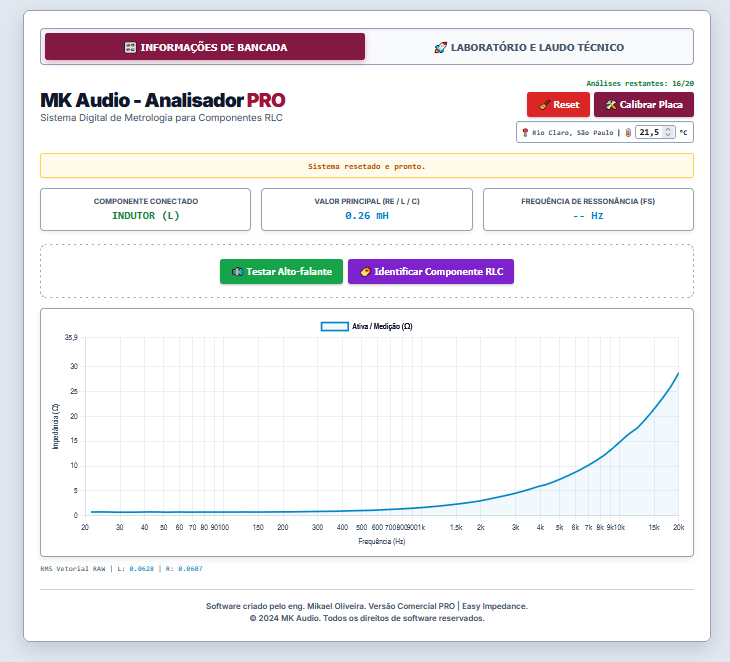This screenshot has height=662, width=730.
Task: Click the Easy Impedance footer text
Action: click(x=494, y=606)
